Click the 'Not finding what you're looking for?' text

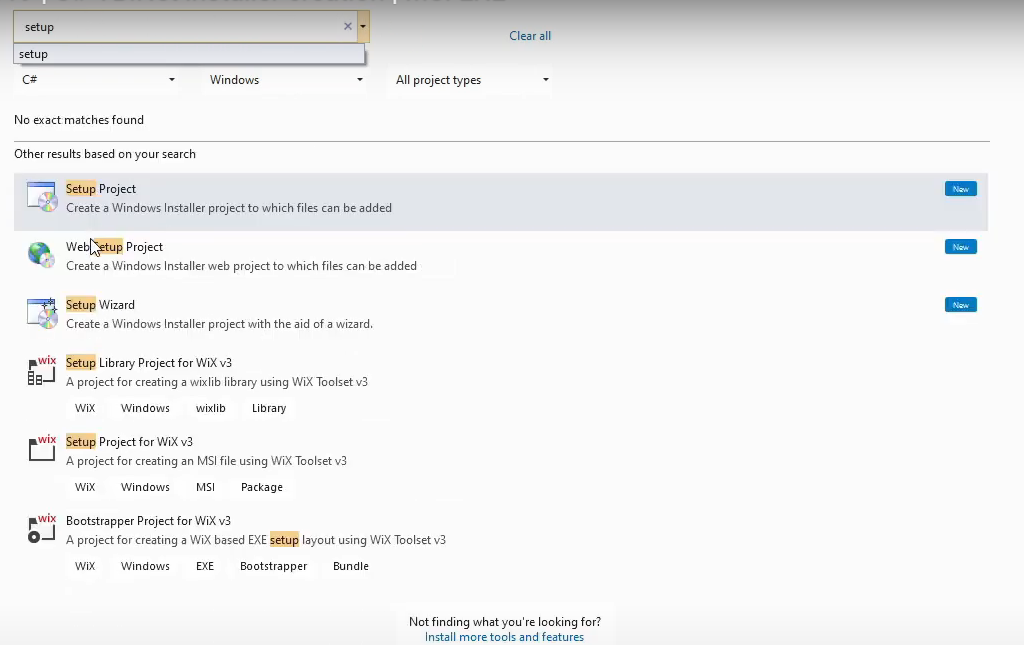(x=505, y=622)
